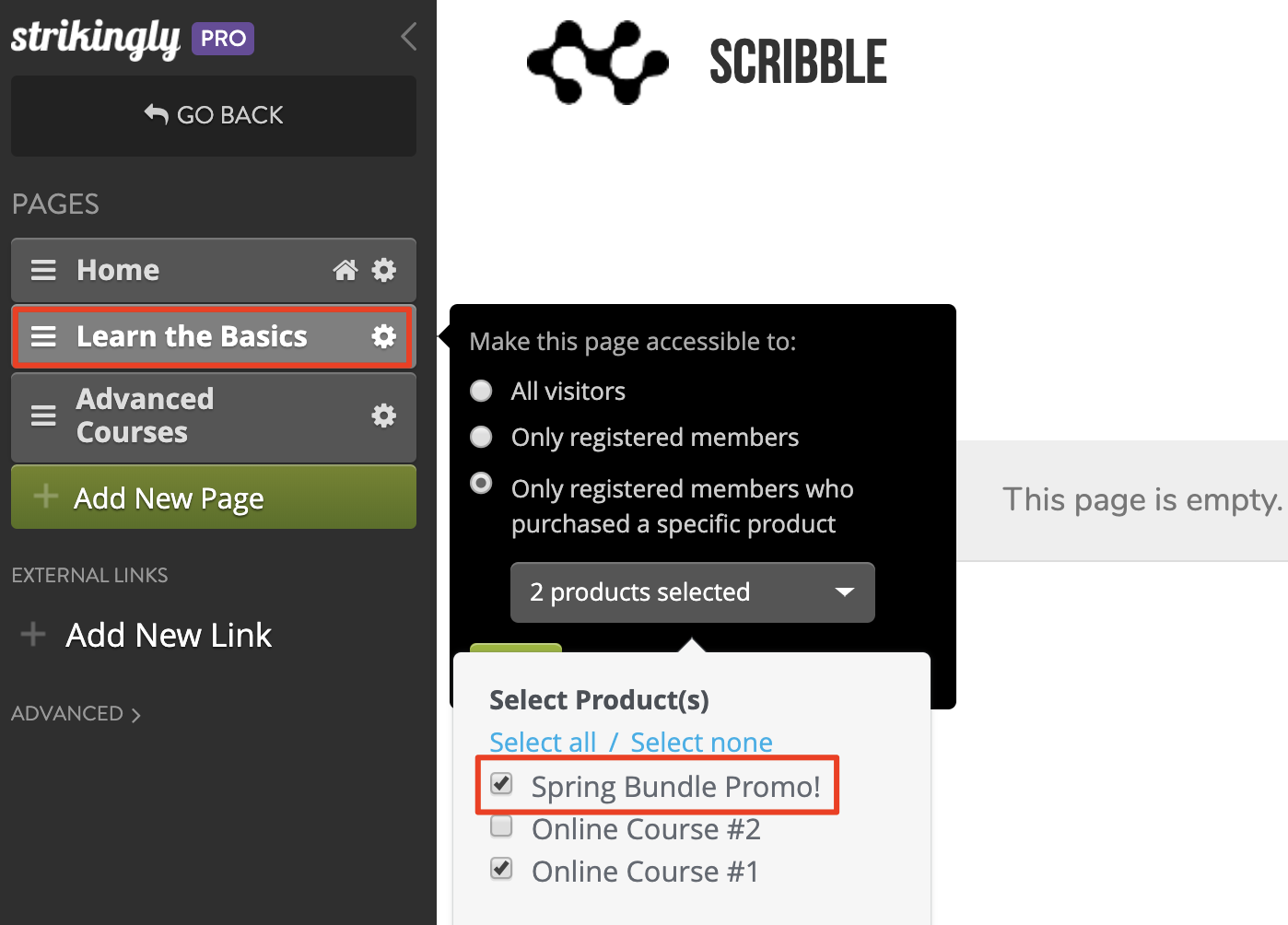
Task: Click the Select none link
Action: (x=701, y=742)
